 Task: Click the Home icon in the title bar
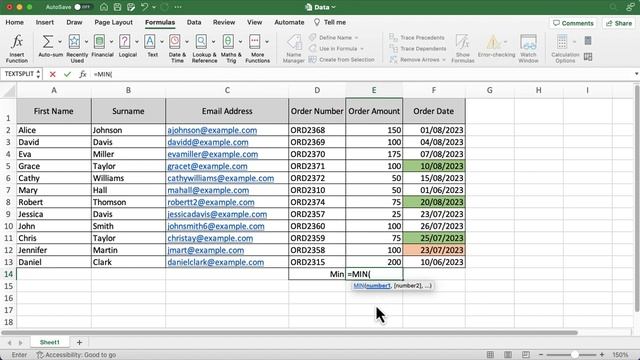point(104,7)
